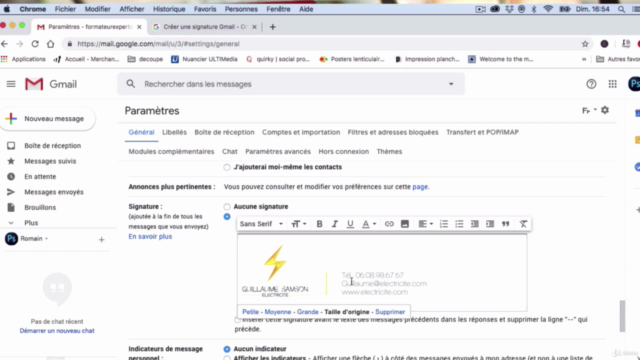
Task: Open the Sans Serif font dropdown
Action: 261,224
